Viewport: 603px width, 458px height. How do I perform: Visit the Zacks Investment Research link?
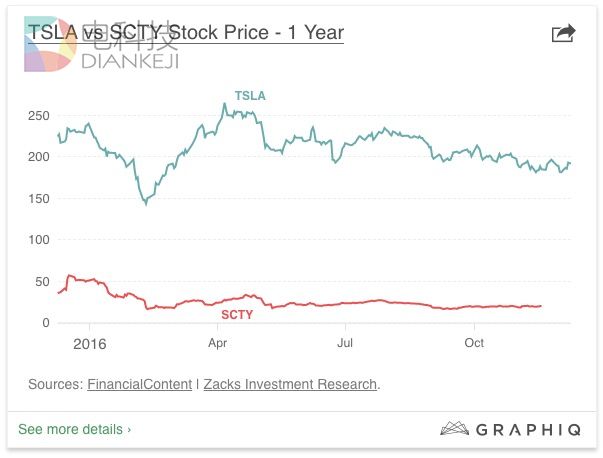pos(290,384)
